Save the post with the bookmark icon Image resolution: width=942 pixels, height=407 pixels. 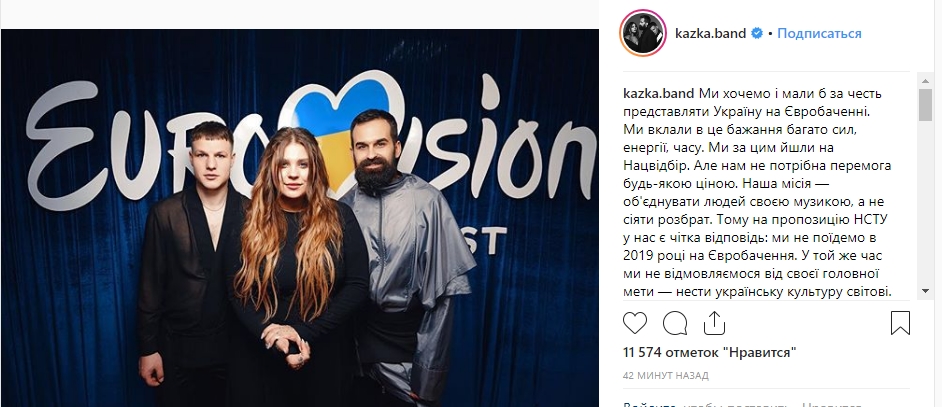click(900, 323)
